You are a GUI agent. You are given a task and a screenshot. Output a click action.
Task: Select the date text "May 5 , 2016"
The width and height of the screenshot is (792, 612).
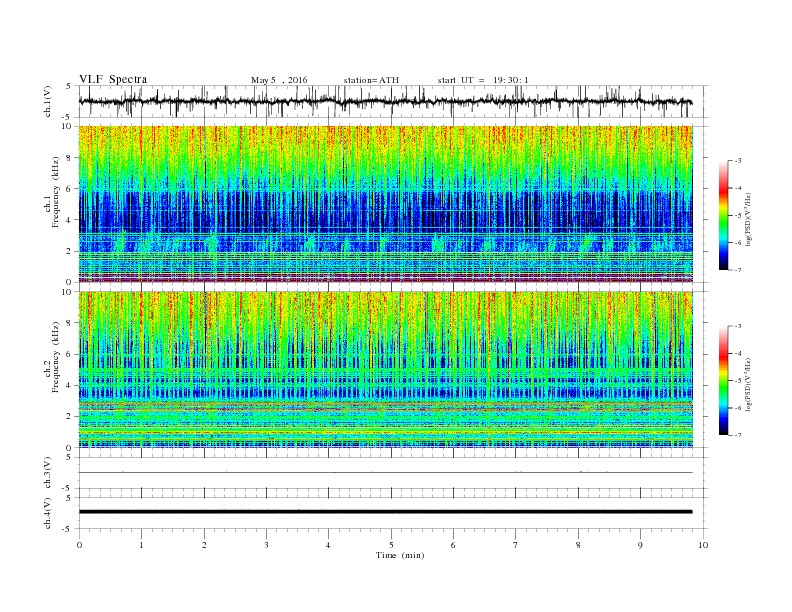tap(279, 80)
